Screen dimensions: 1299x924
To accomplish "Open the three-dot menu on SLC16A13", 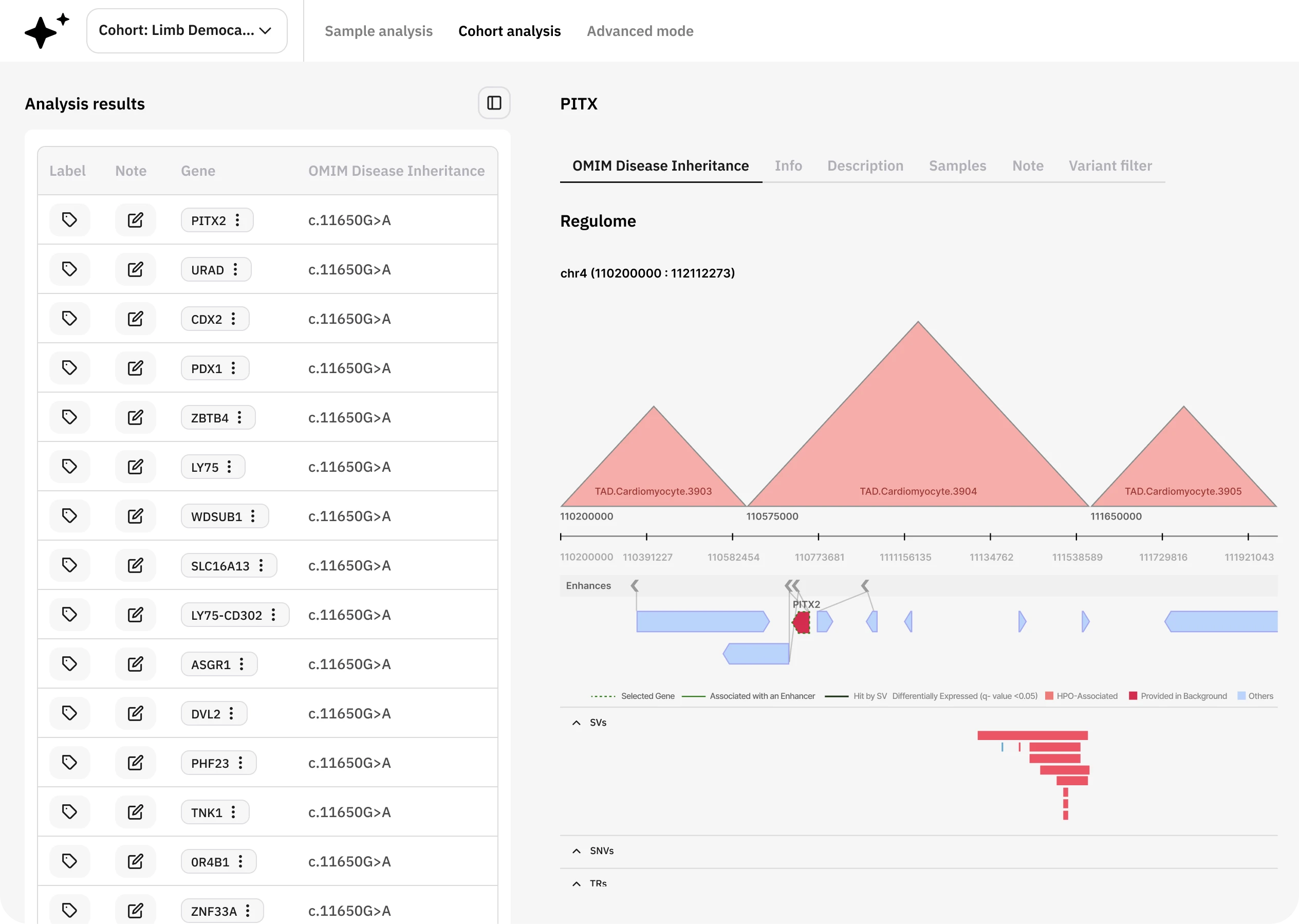I will [261, 565].
